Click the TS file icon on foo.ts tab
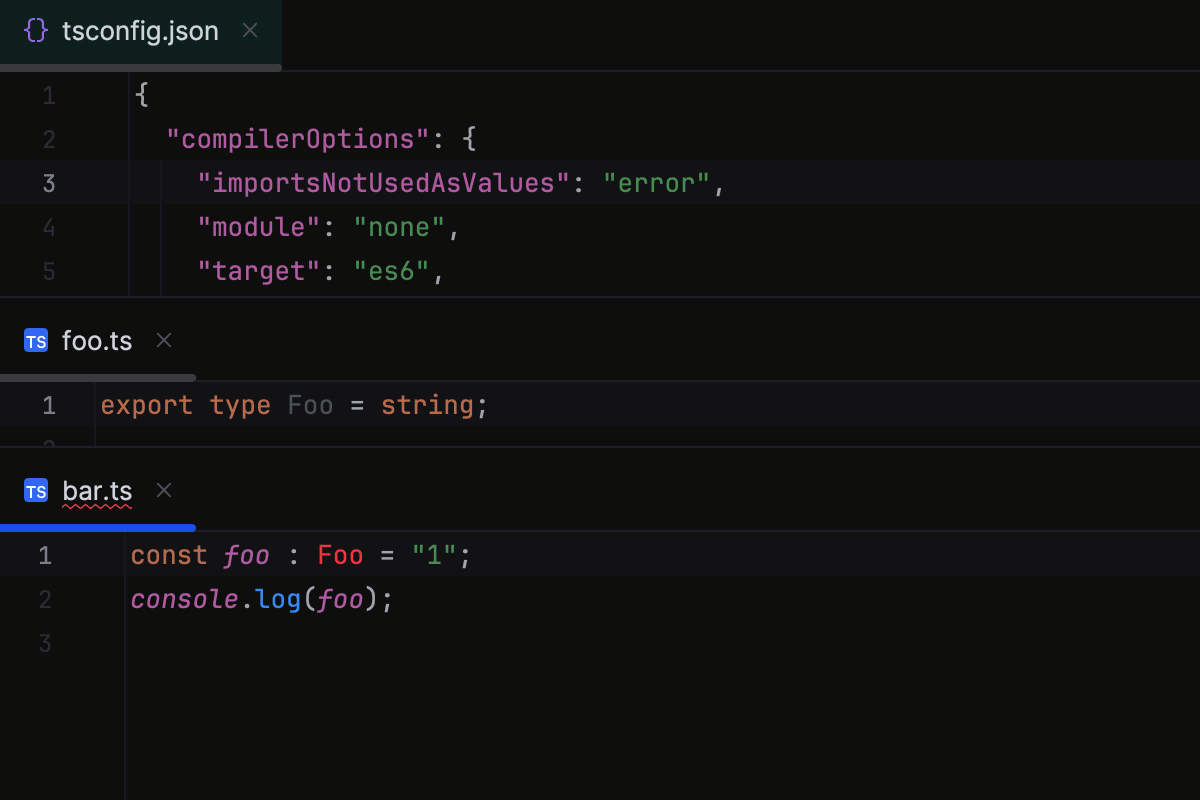The width and height of the screenshot is (1200, 800). point(35,340)
